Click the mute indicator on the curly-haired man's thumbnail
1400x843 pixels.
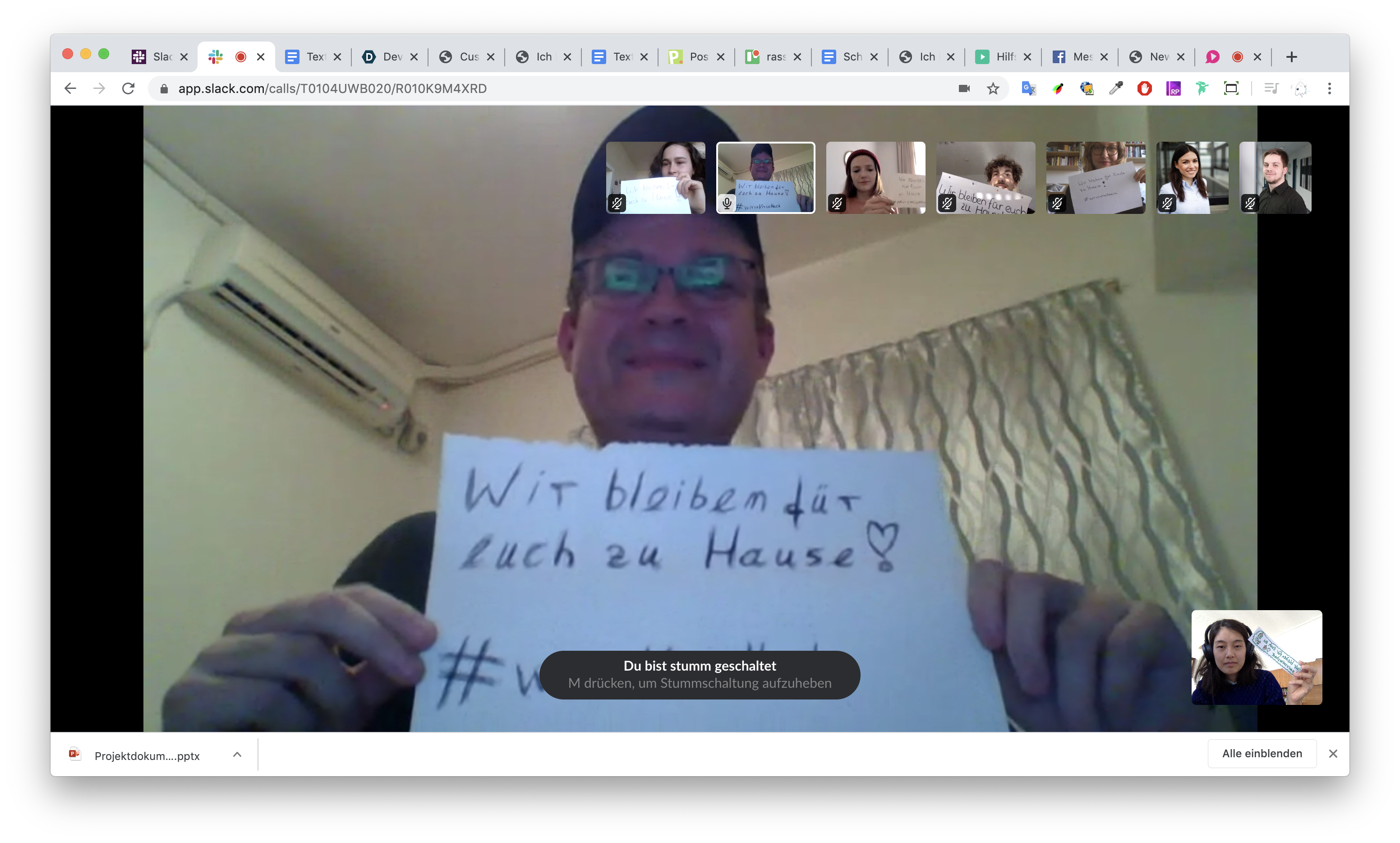947,204
